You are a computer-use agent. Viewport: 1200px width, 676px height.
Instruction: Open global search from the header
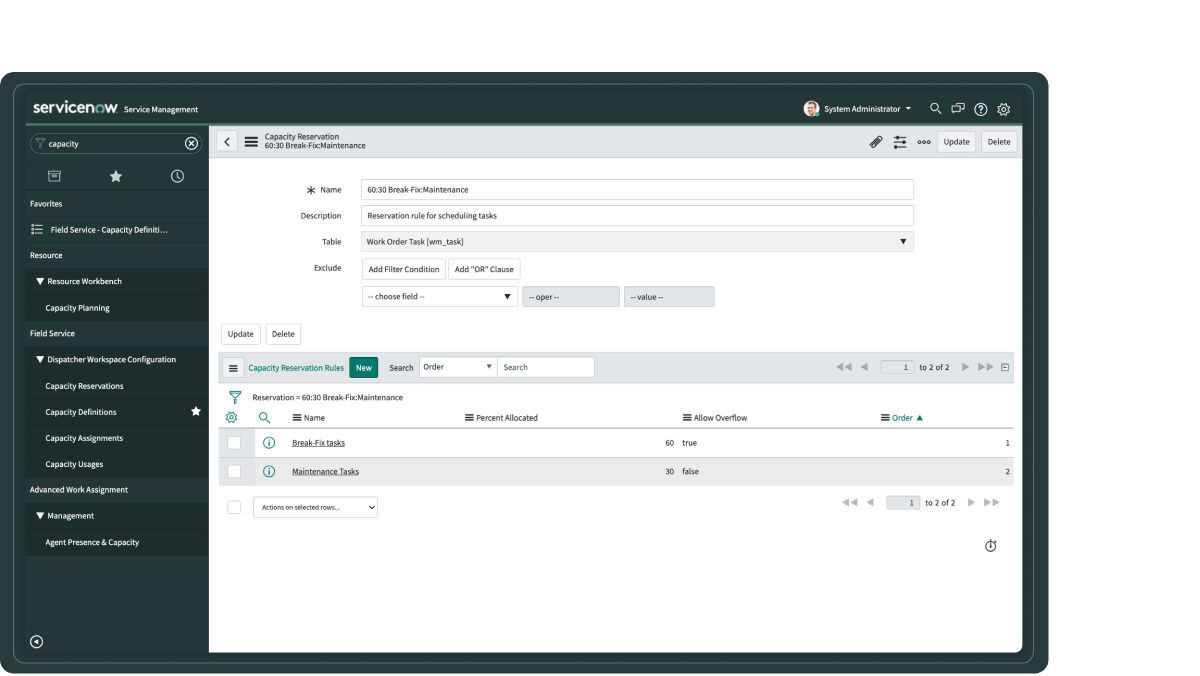935,109
